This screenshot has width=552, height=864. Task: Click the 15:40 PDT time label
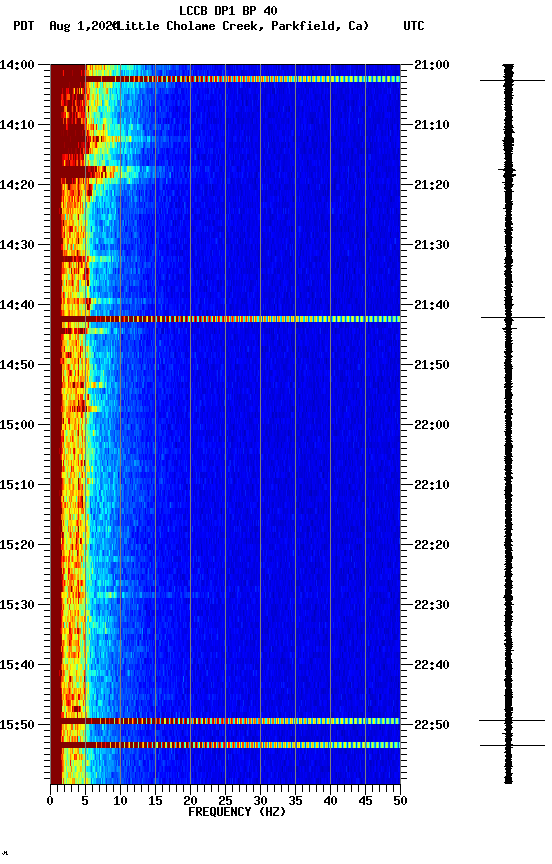[x=17, y=666]
